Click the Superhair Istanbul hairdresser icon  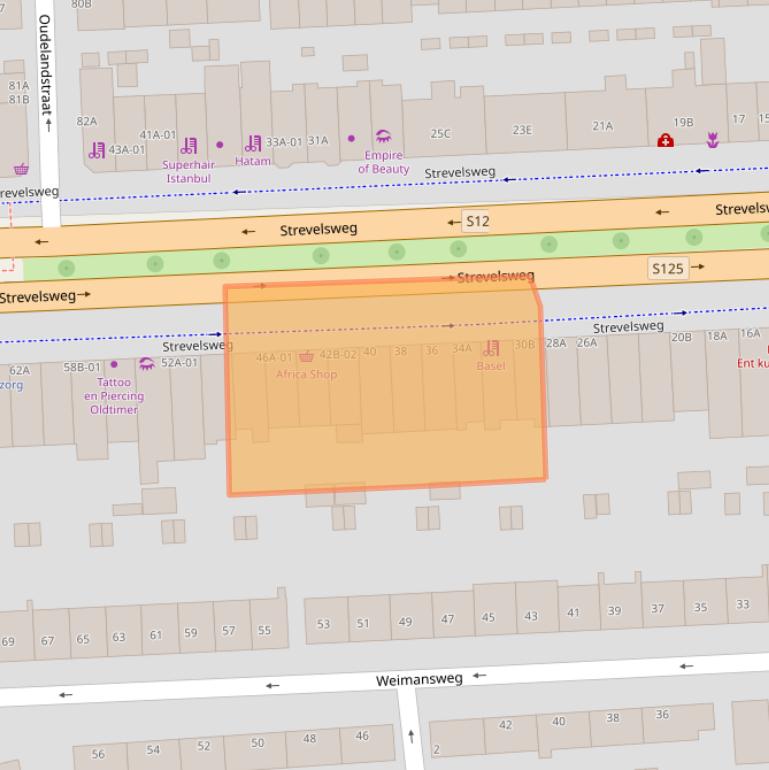click(189, 146)
